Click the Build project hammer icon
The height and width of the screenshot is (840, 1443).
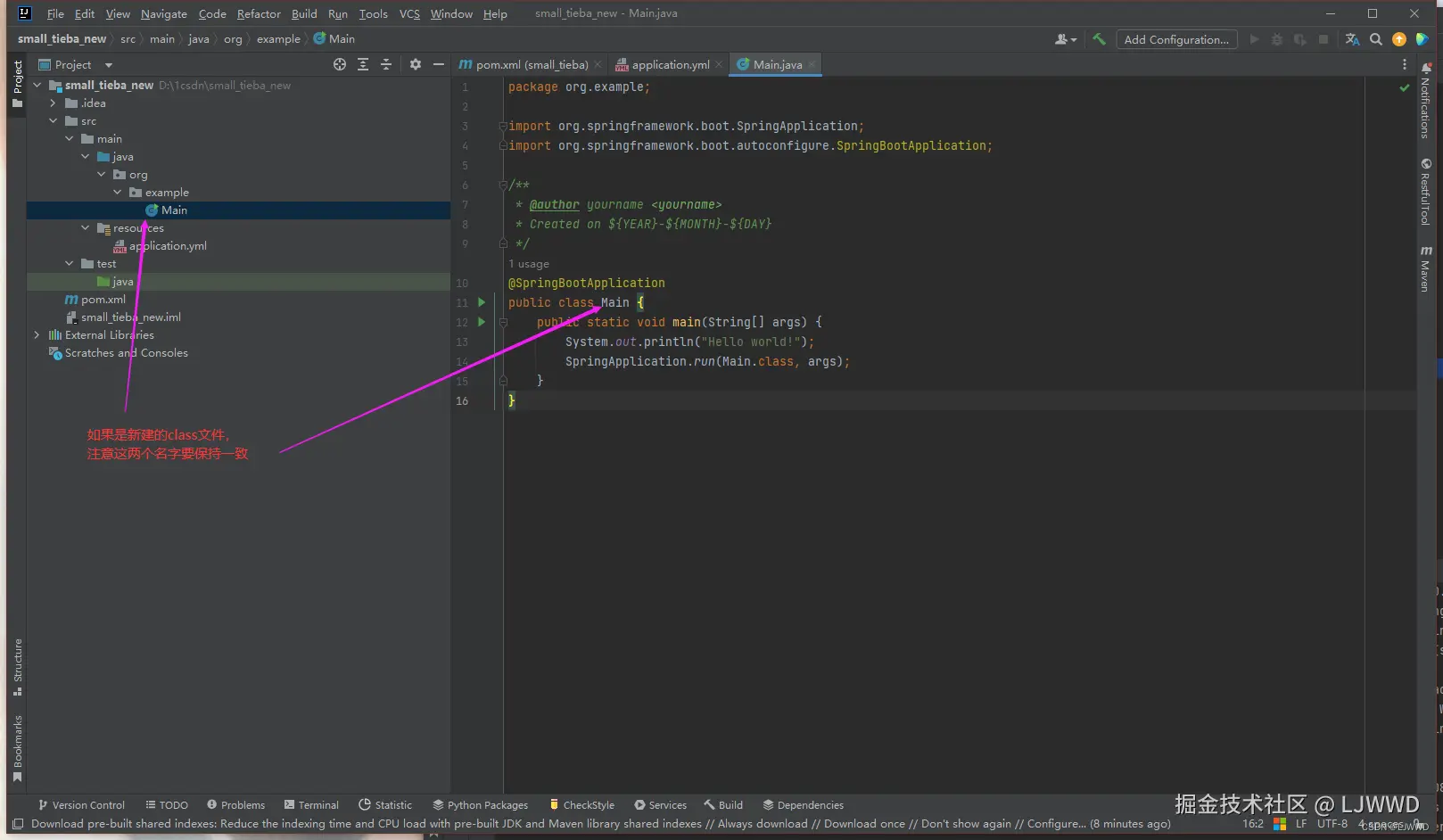tap(1099, 39)
